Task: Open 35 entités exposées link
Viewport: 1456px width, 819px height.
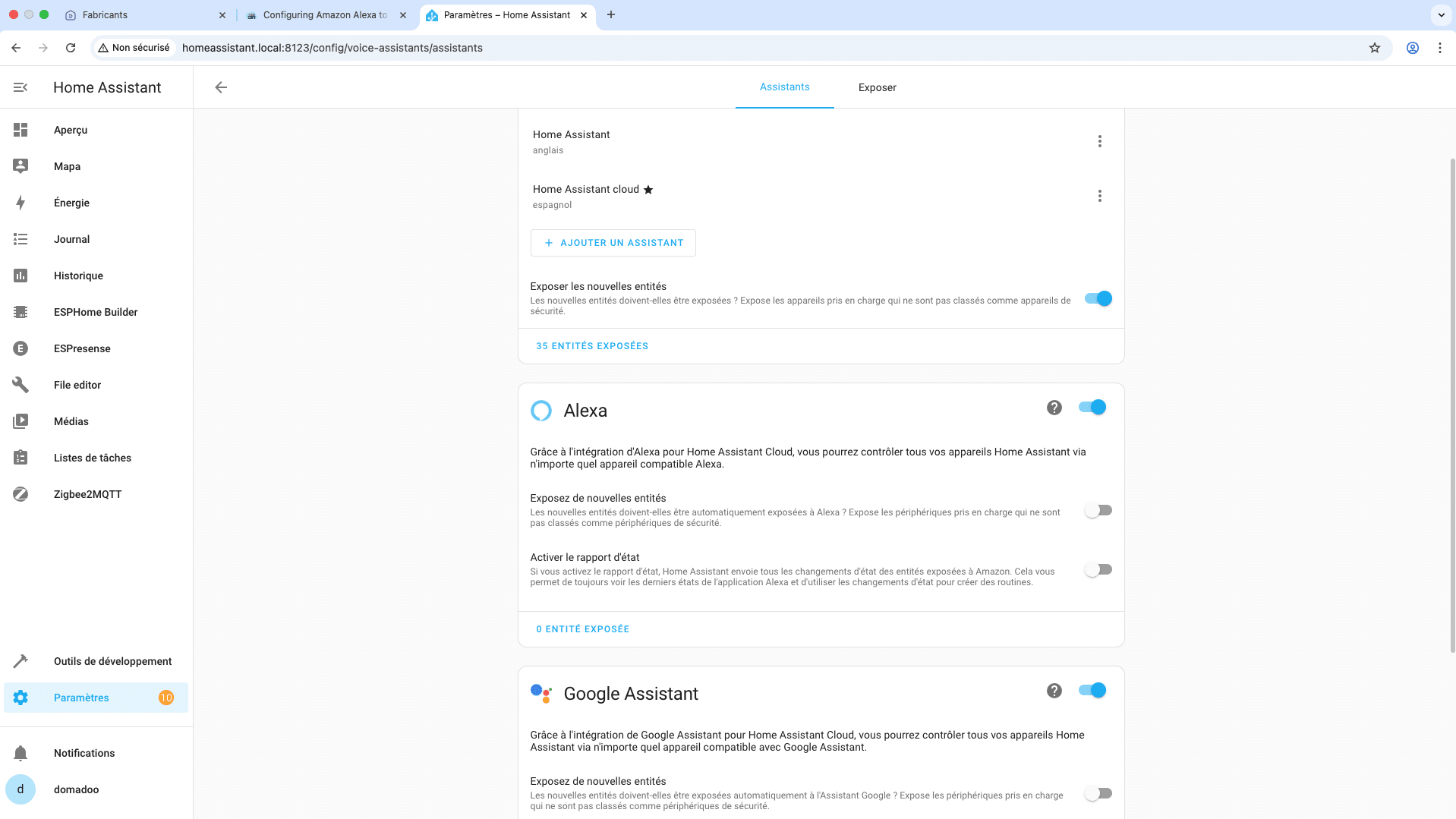Action: (x=592, y=346)
